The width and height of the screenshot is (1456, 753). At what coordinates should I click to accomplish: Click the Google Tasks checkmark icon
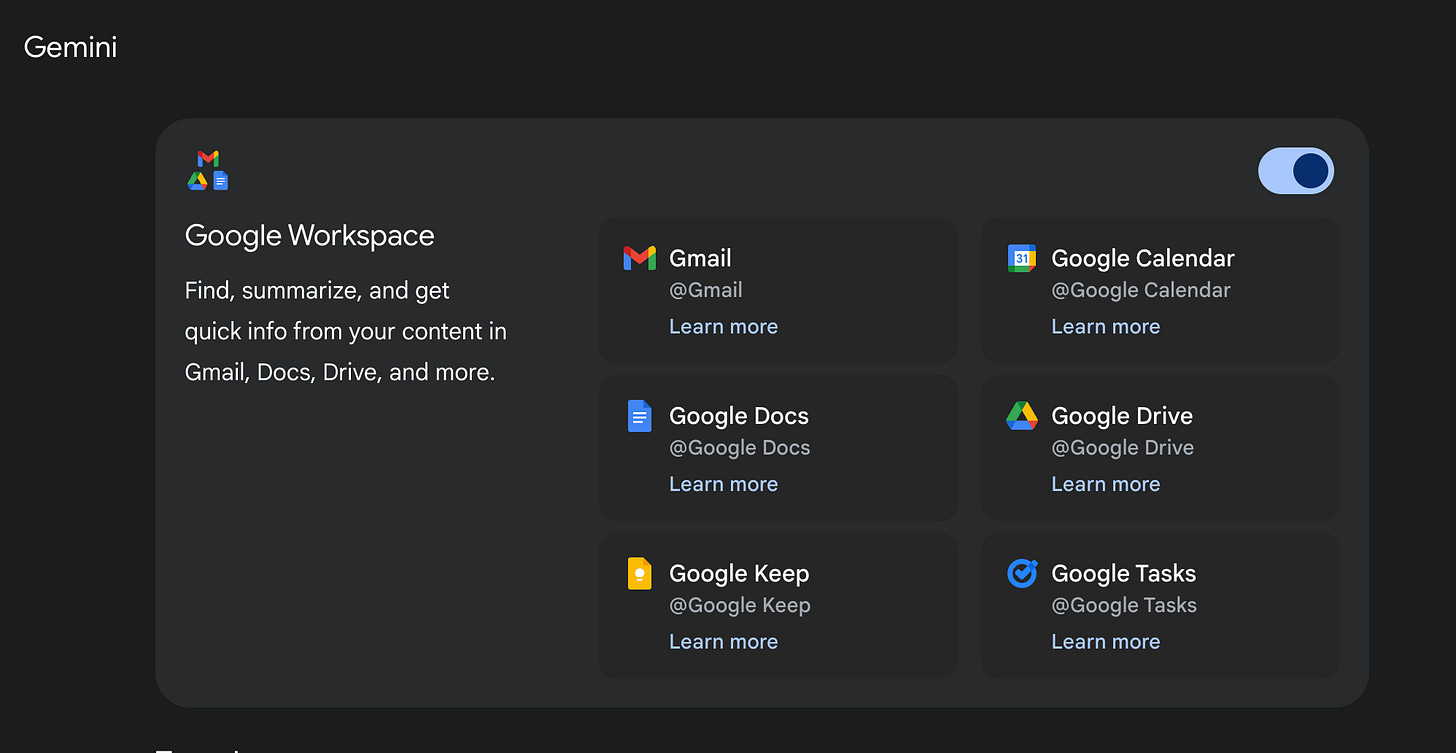(x=1022, y=573)
